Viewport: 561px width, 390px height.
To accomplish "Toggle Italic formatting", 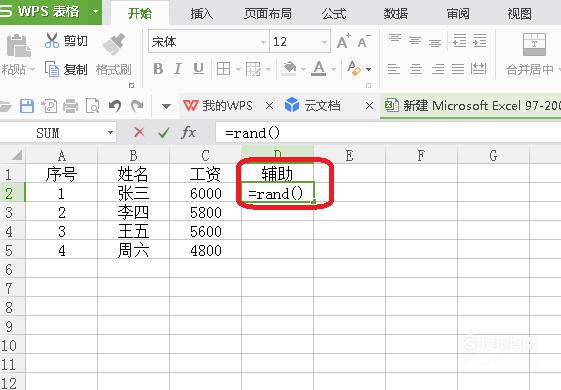I will click(178, 68).
